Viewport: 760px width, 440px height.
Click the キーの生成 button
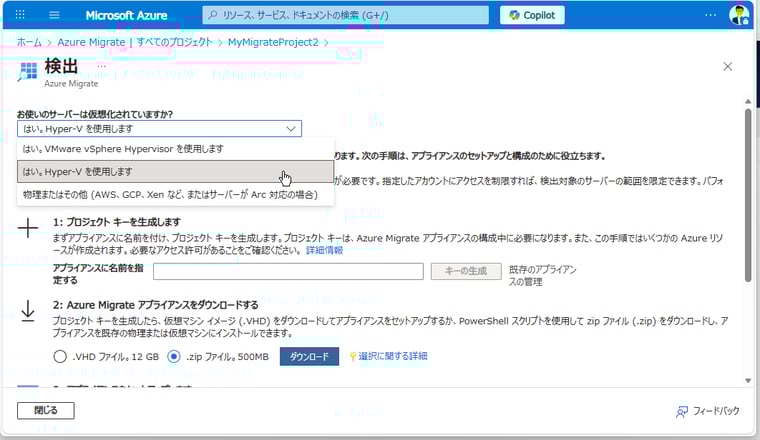466,271
